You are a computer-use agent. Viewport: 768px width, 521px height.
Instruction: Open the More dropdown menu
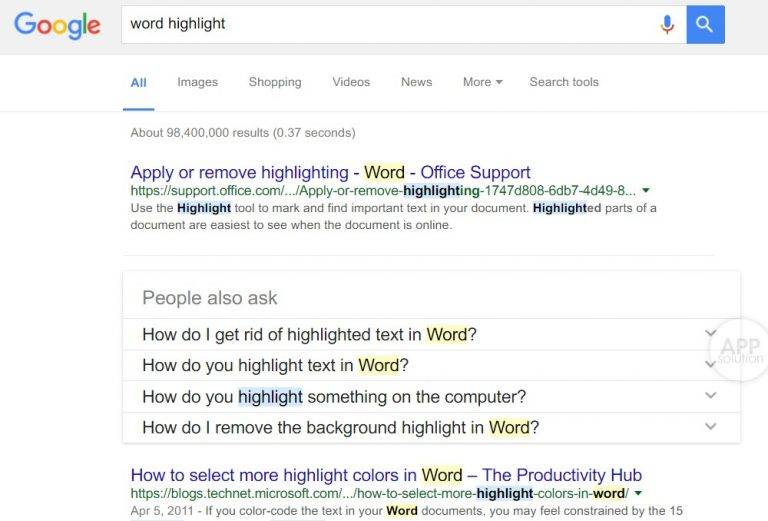482,82
